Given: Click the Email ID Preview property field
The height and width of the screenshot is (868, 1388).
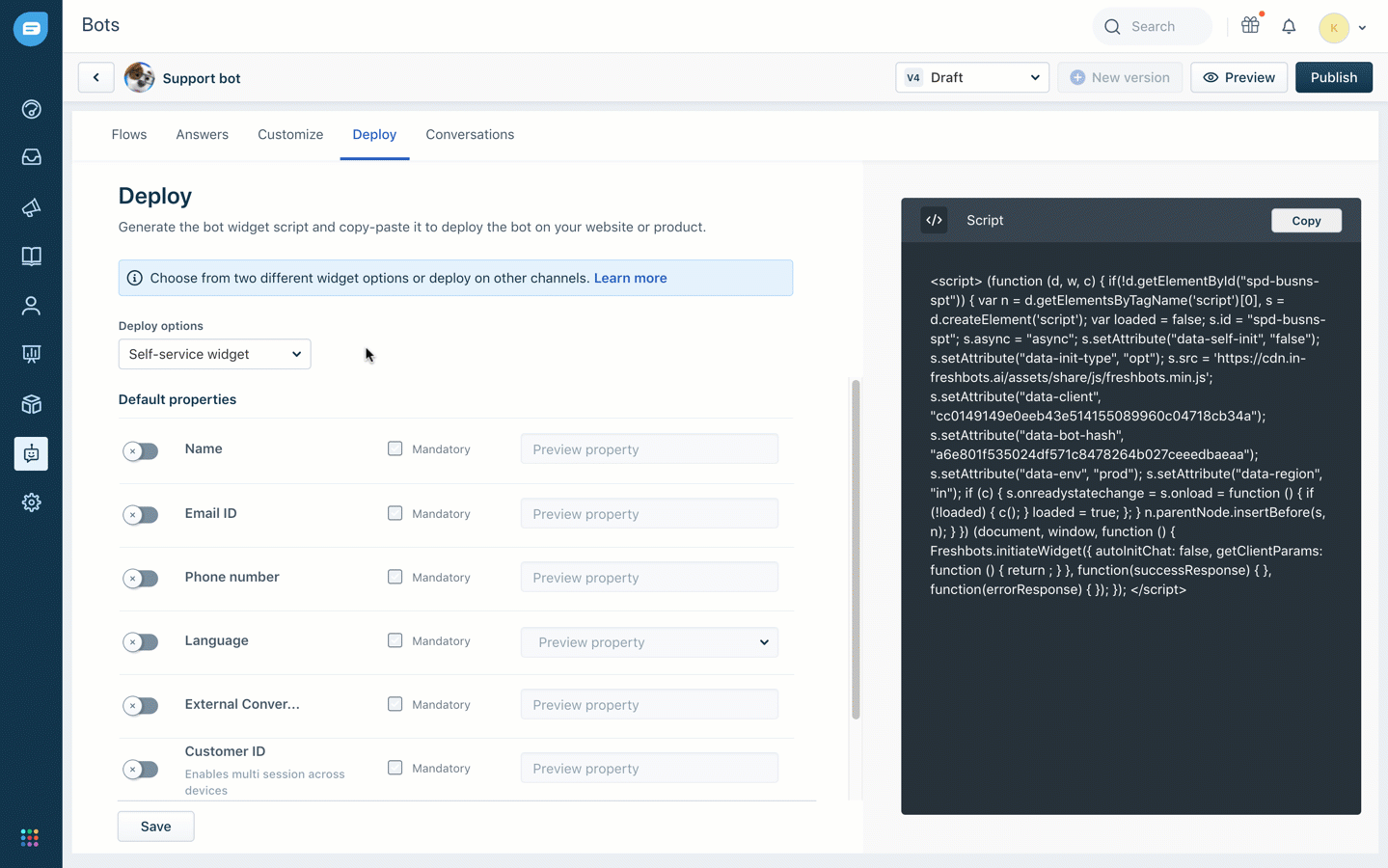Looking at the screenshot, I should coord(649,514).
